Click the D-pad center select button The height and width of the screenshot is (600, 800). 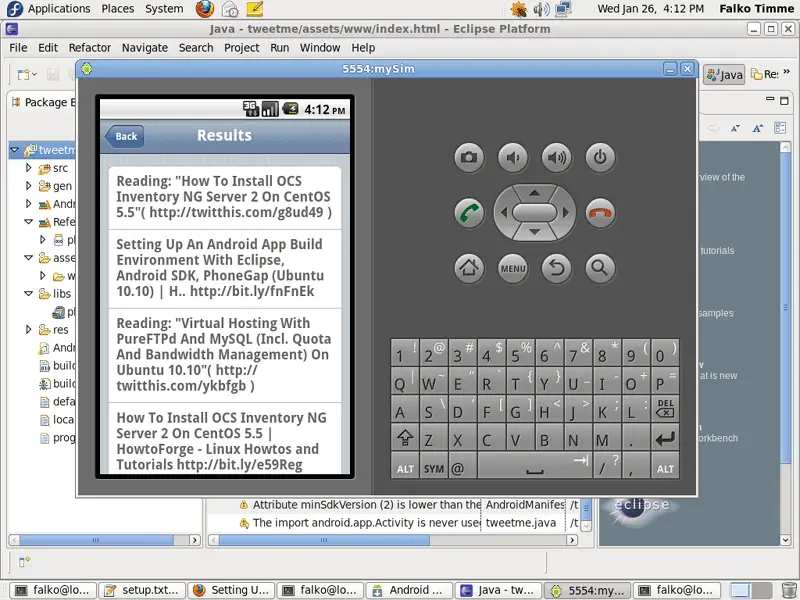coord(534,213)
